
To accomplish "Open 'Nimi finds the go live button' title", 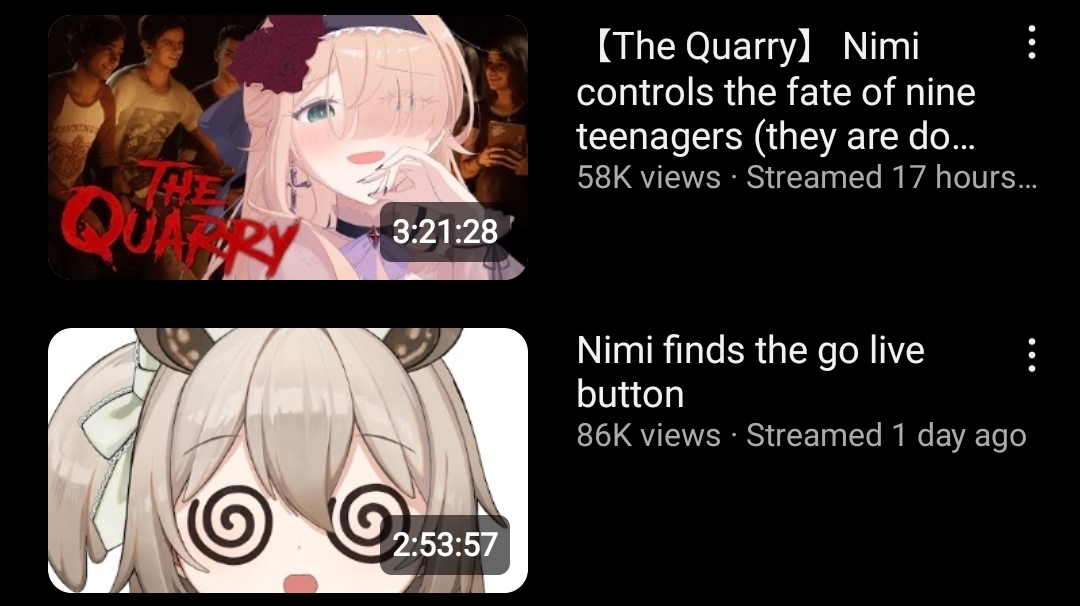I will tap(750, 372).
